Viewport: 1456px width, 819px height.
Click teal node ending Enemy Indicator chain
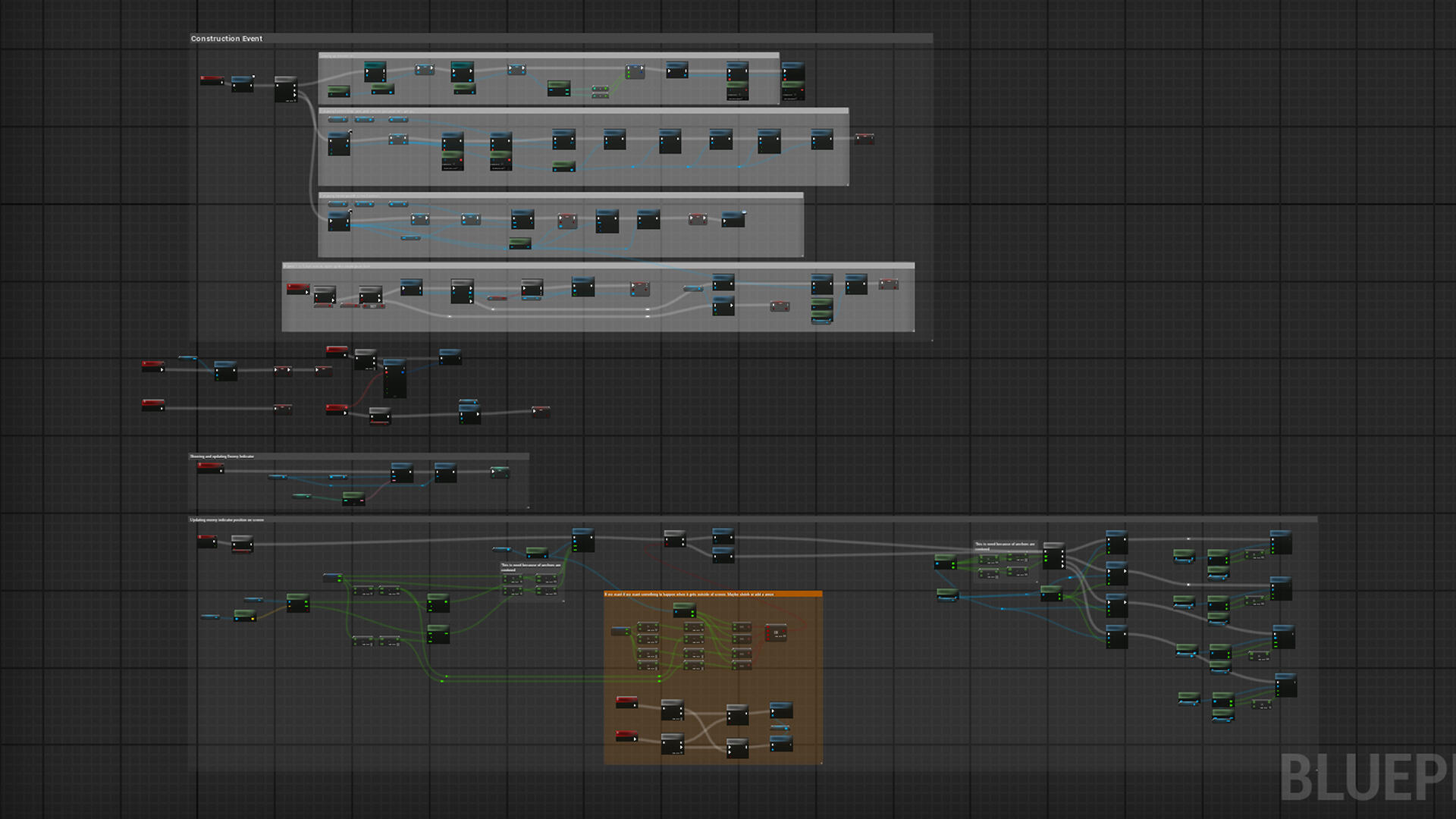point(499,472)
